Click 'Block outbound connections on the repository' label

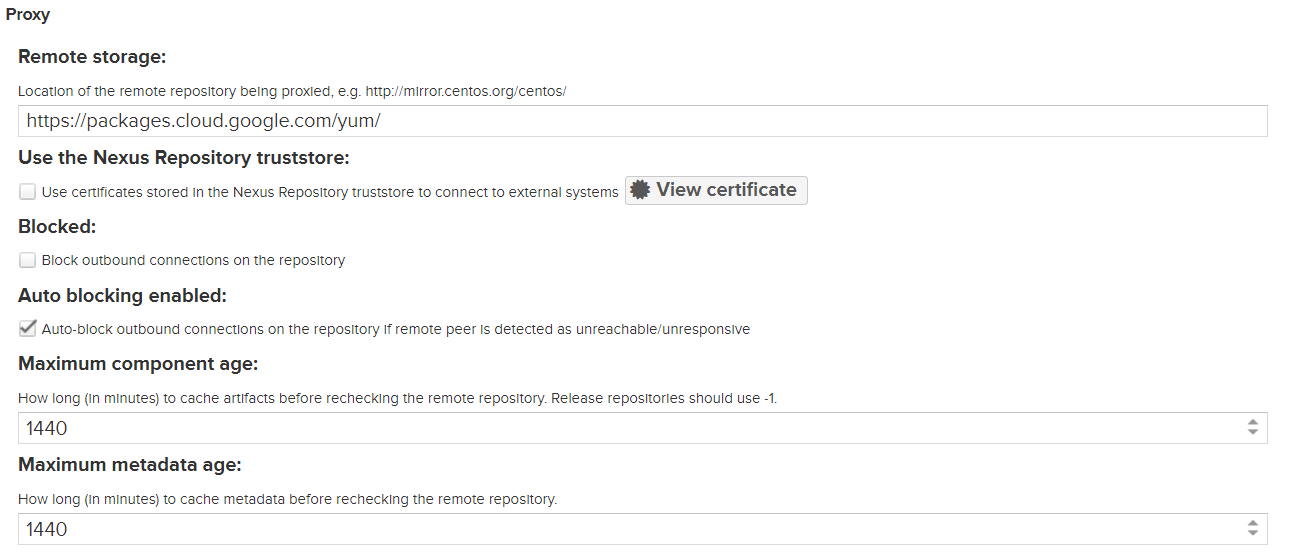pos(193,260)
